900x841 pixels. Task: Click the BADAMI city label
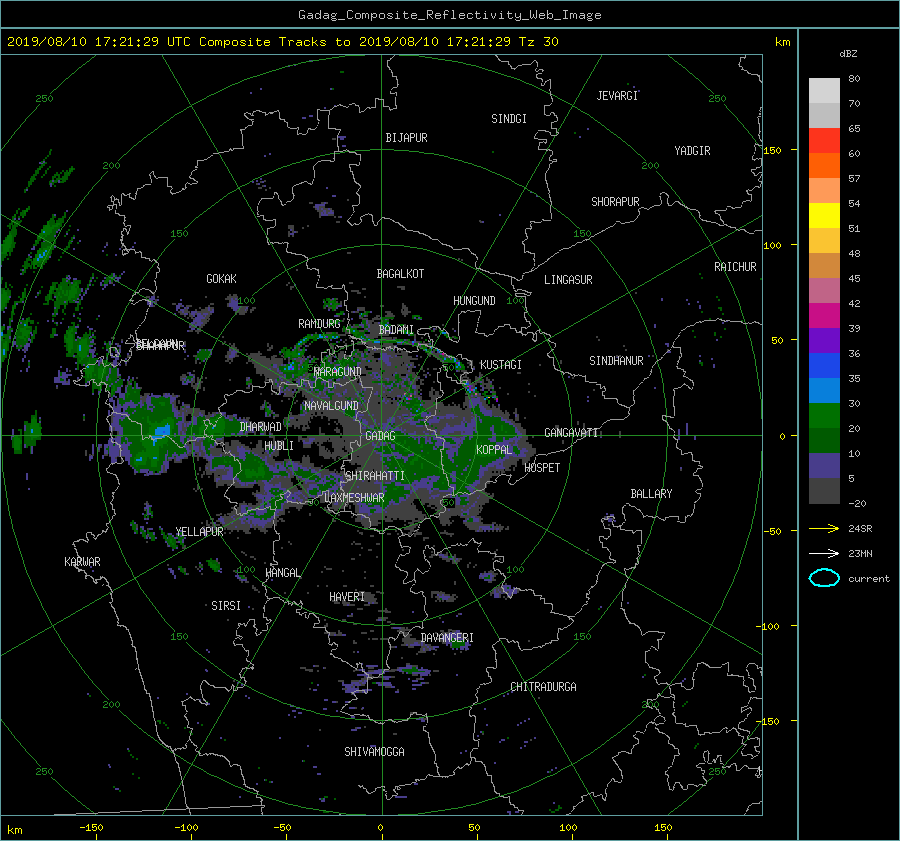[x=396, y=330]
